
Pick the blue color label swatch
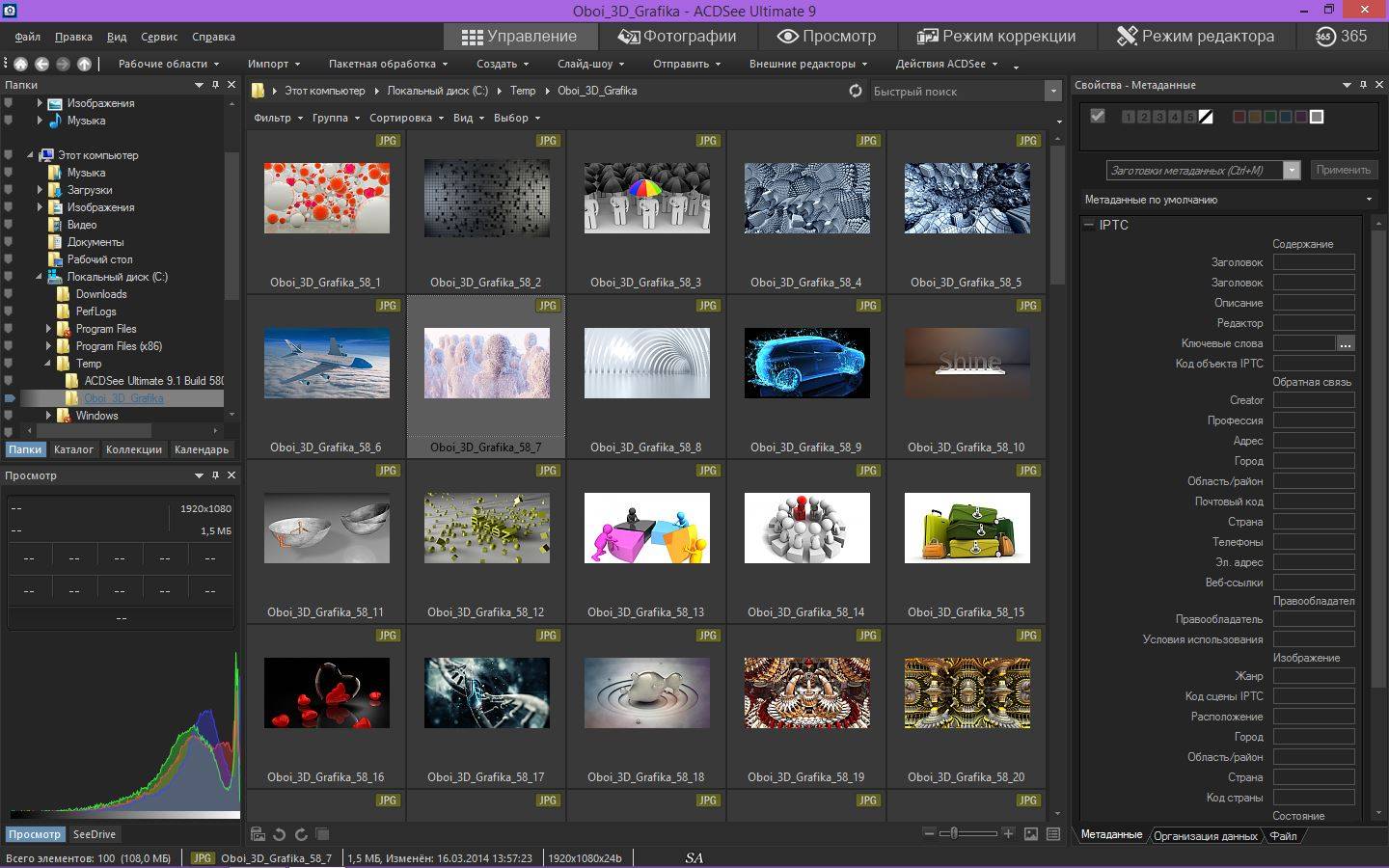[1286, 117]
